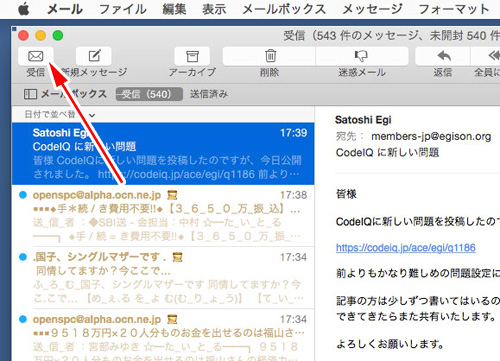Select the Satoshi Egi 17:39 message

(x=163, y=154)
